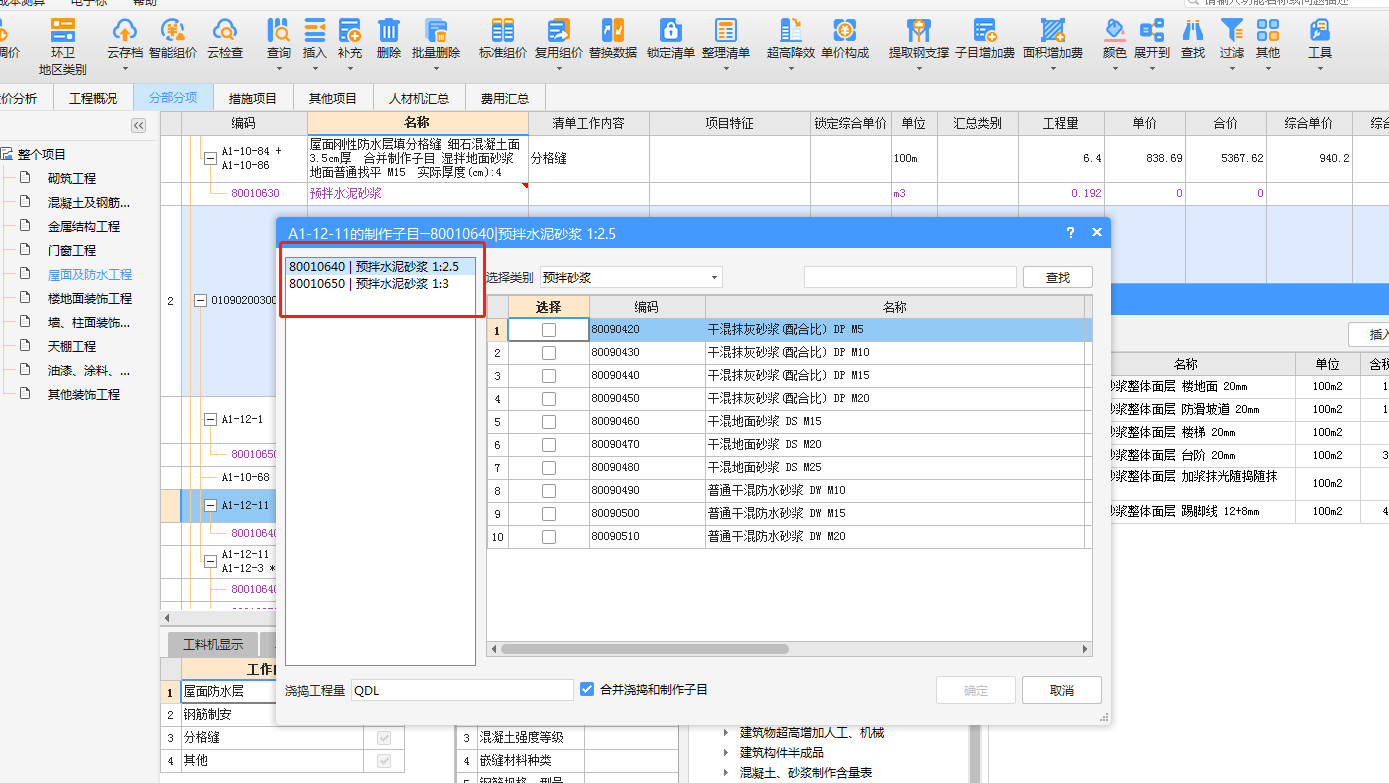Click the 展开到 expand-to icon

coord(1152,31)
